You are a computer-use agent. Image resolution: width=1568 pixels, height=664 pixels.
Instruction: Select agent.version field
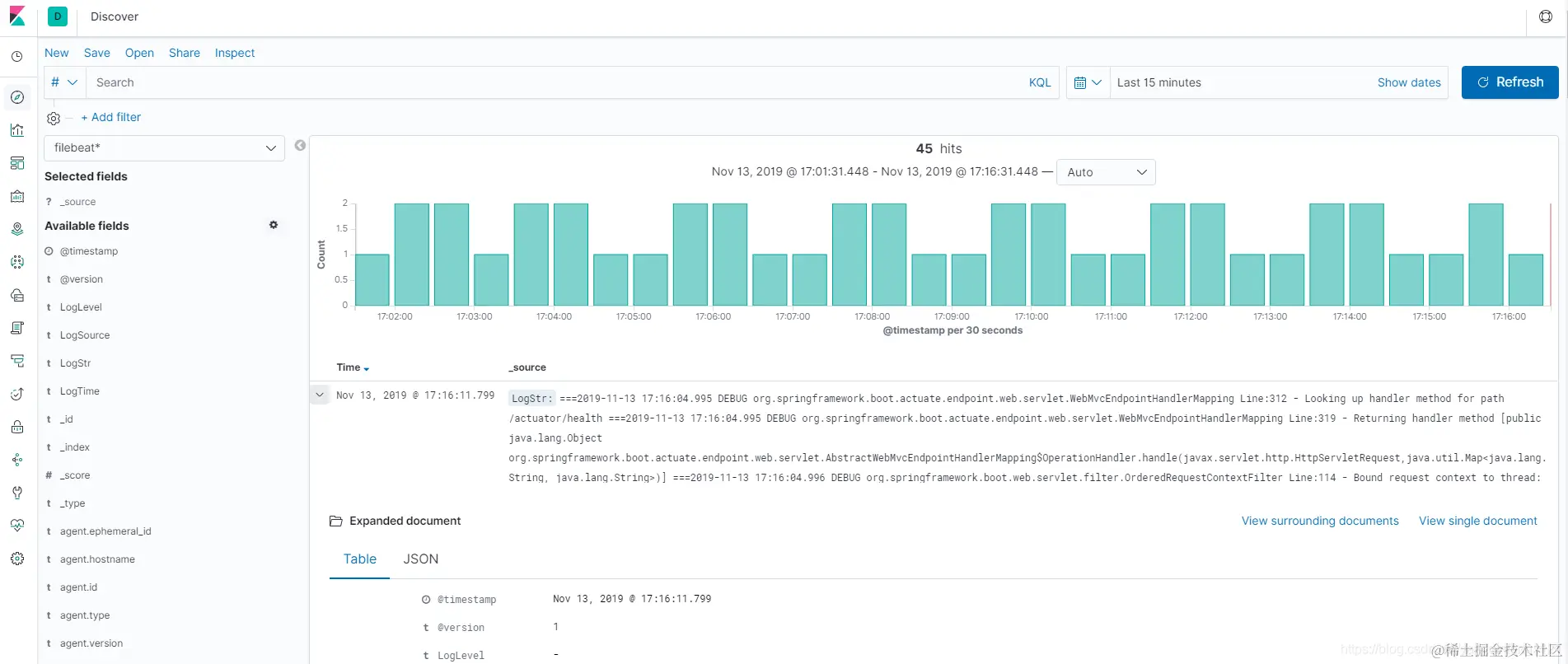[x=91, y=643]
